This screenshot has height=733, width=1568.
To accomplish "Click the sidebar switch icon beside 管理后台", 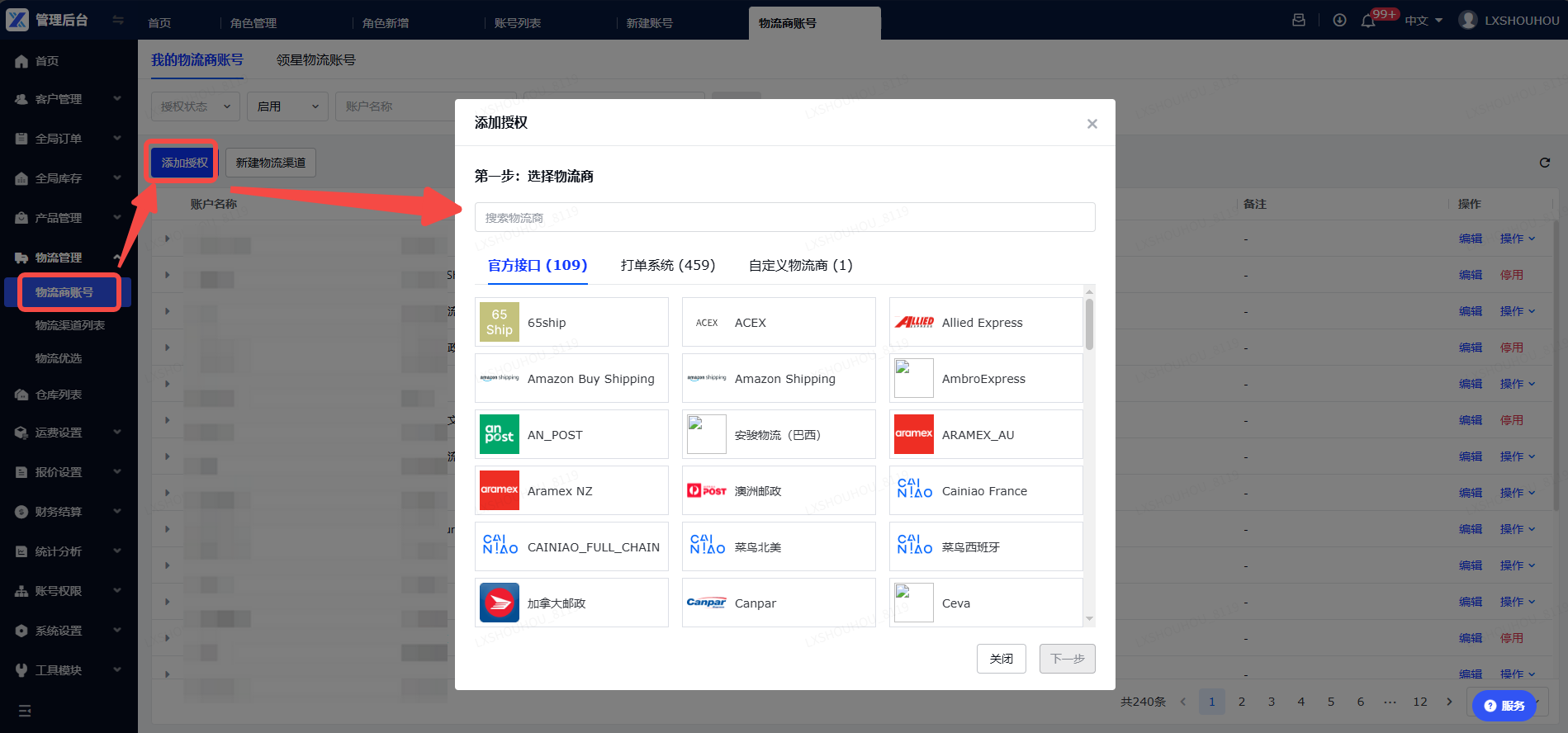I will tap(118, 20).
